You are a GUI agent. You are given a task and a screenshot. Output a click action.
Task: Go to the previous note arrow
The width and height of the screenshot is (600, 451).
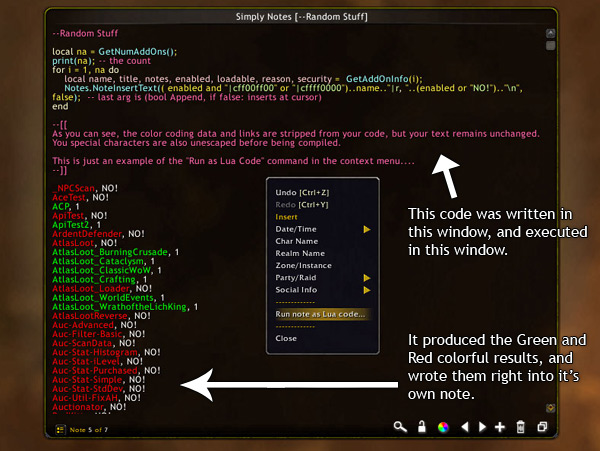click(x=465, y=427)
